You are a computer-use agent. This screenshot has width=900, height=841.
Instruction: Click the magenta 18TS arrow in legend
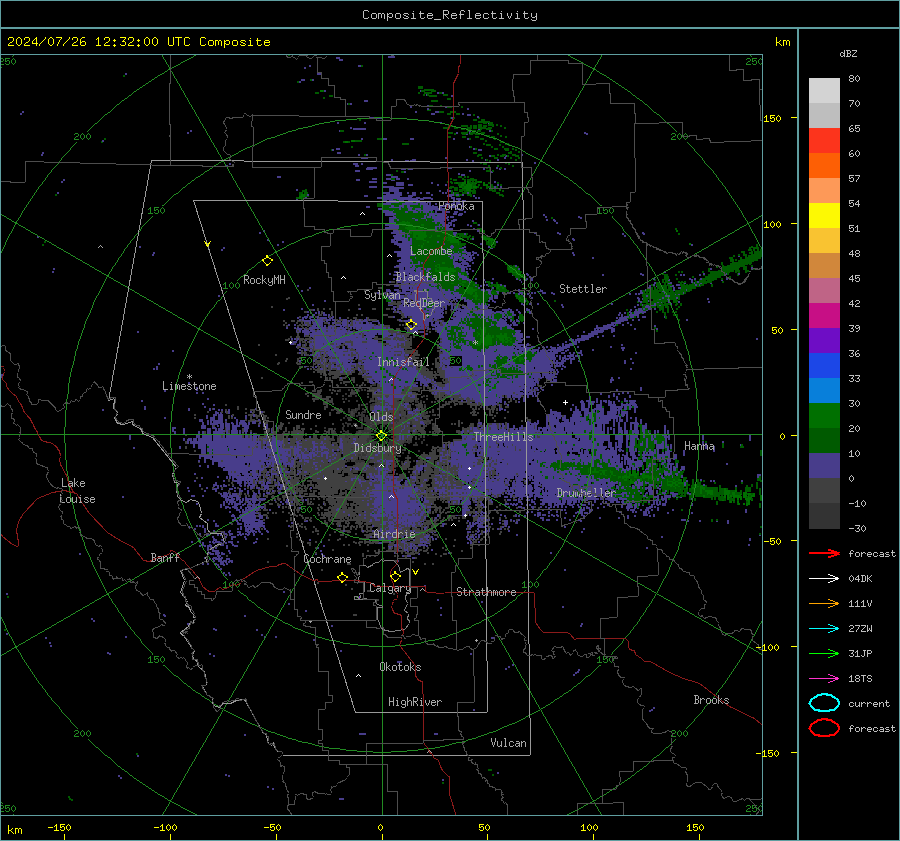coord(824,679)
